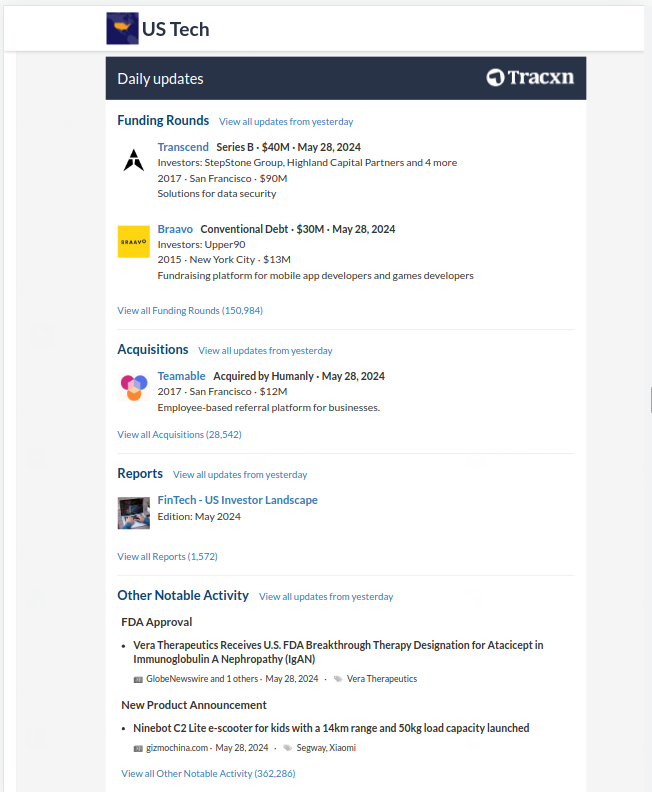652x792 pixels.
Task: Click the page's vertical scrollbar handle
Action: [650, 401]
